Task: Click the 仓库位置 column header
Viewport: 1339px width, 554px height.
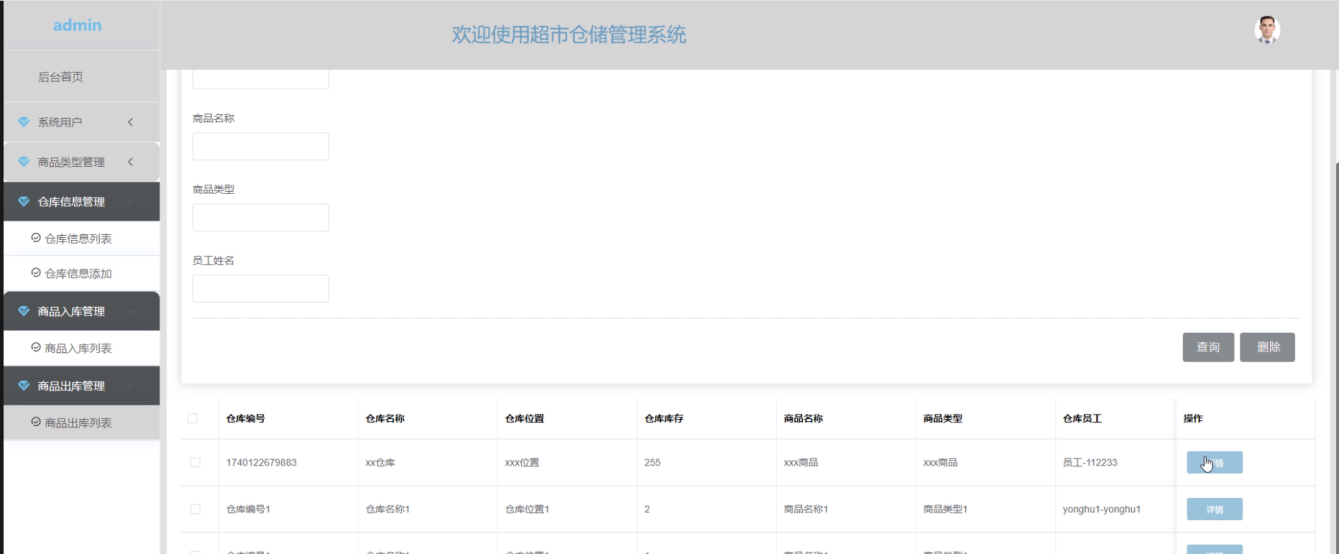Action: click(524, 419)
